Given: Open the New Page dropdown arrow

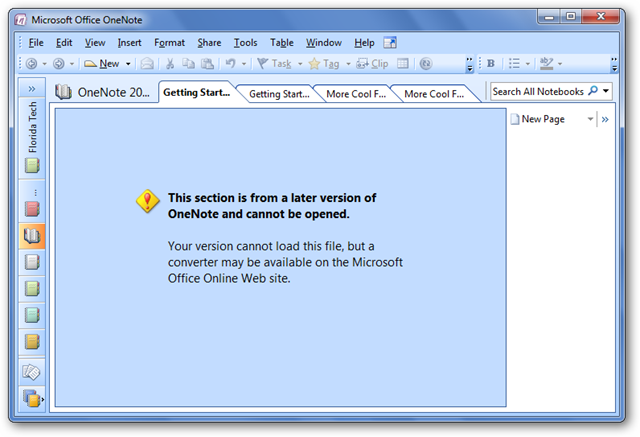Looking at the screenshot, I should point(590,119).
